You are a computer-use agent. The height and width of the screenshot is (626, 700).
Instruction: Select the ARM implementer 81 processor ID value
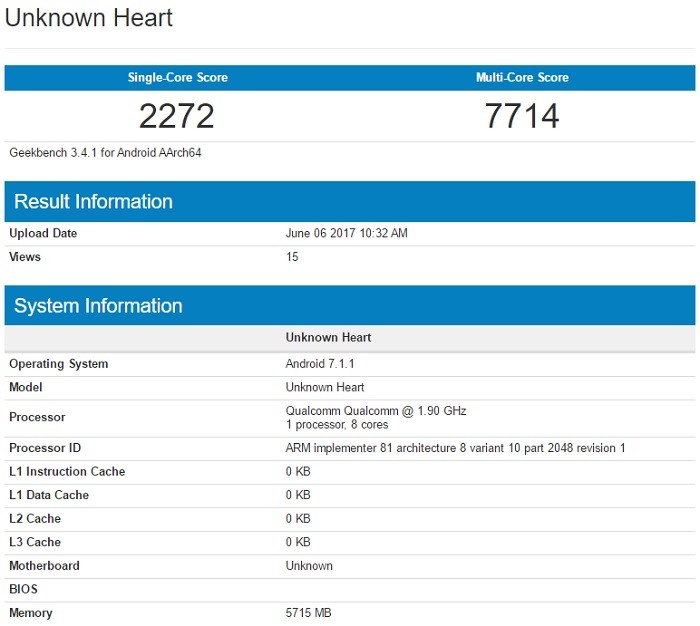coord(455,448)
